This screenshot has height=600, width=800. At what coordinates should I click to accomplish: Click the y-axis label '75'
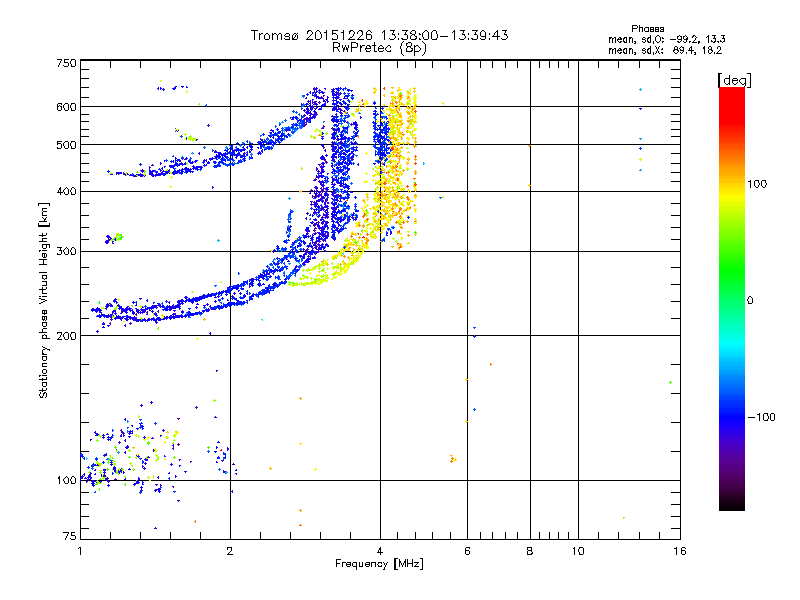70,536
